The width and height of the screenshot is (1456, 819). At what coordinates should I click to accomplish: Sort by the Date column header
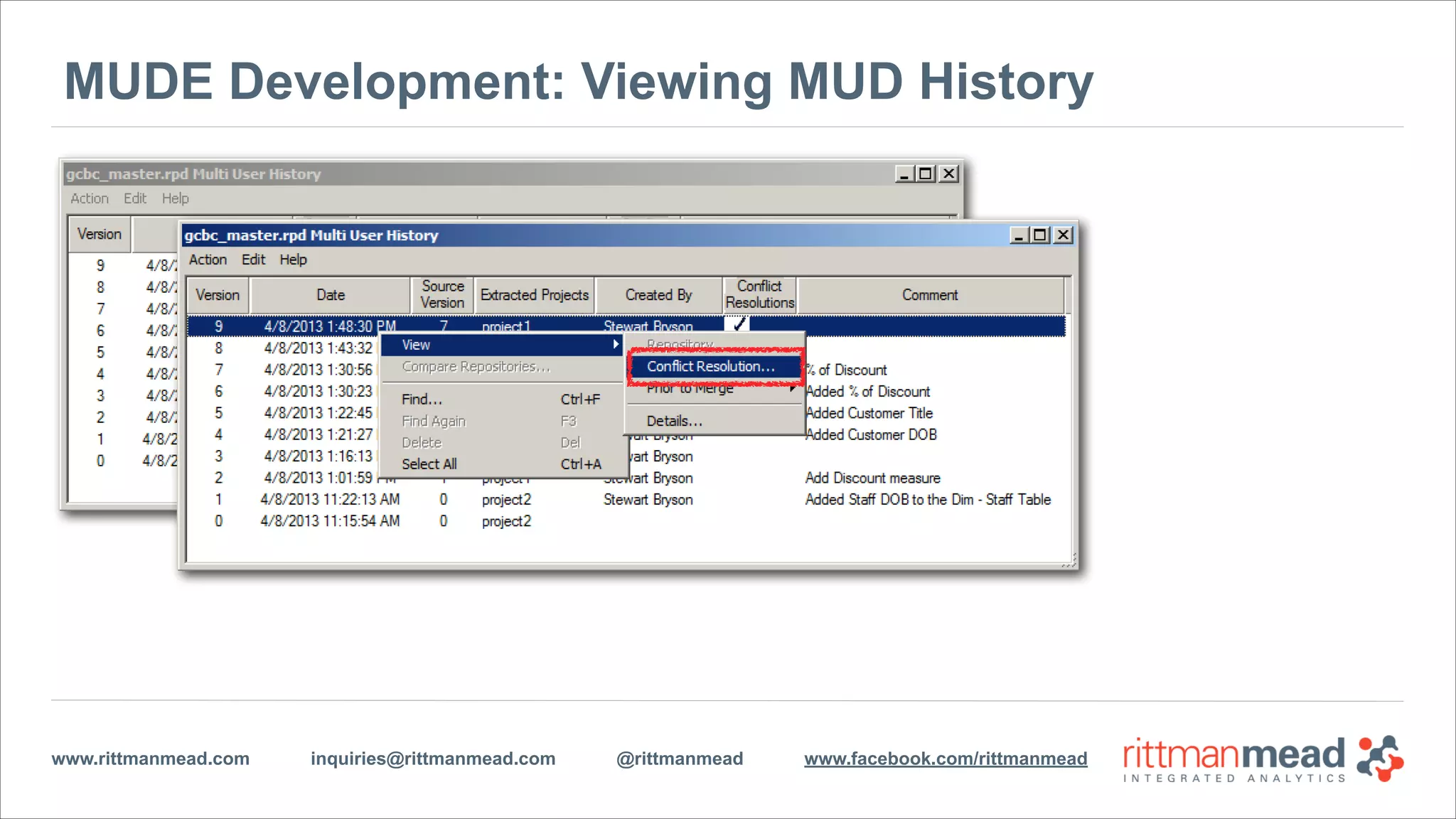(331, 295)
